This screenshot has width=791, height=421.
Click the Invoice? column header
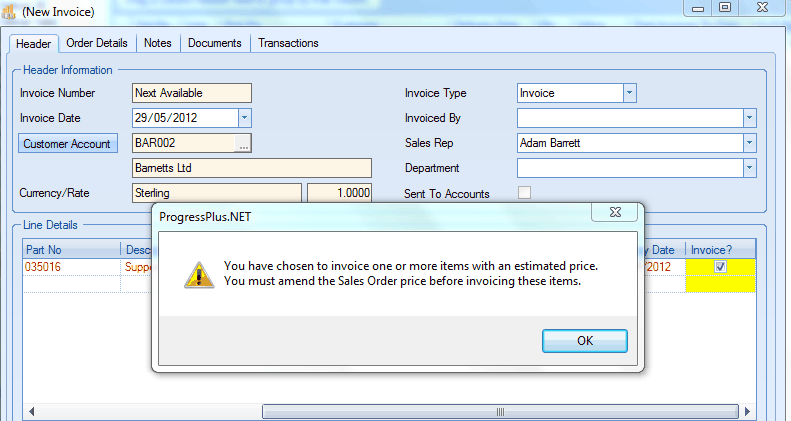point(720,250)
